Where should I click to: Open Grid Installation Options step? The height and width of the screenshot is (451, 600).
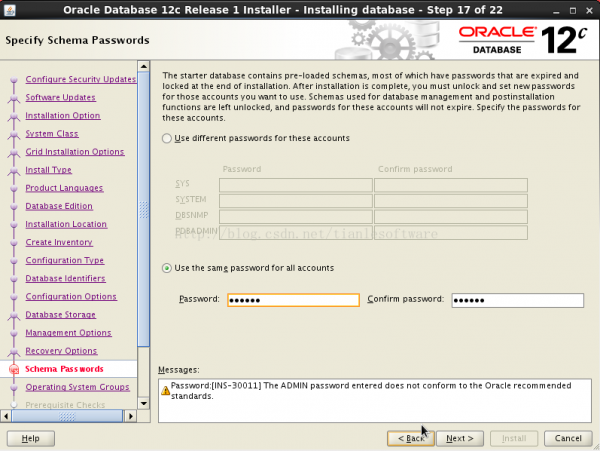[x=75, y=151]
